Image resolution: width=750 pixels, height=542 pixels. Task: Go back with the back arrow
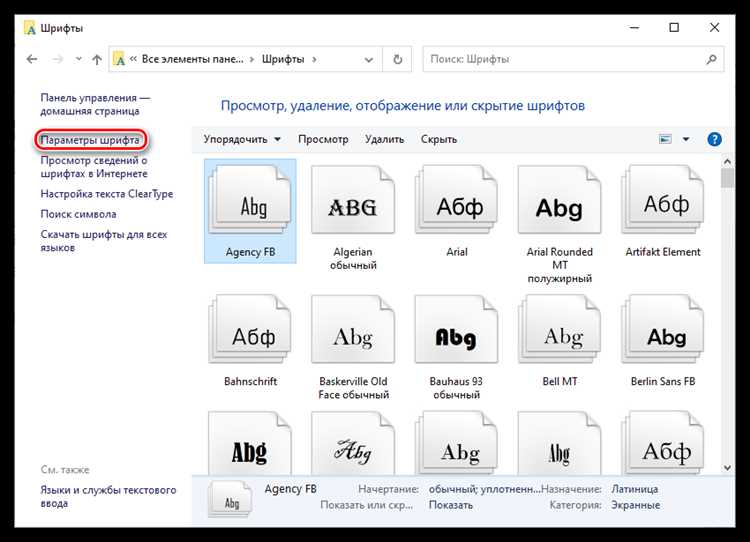(32, 59)
